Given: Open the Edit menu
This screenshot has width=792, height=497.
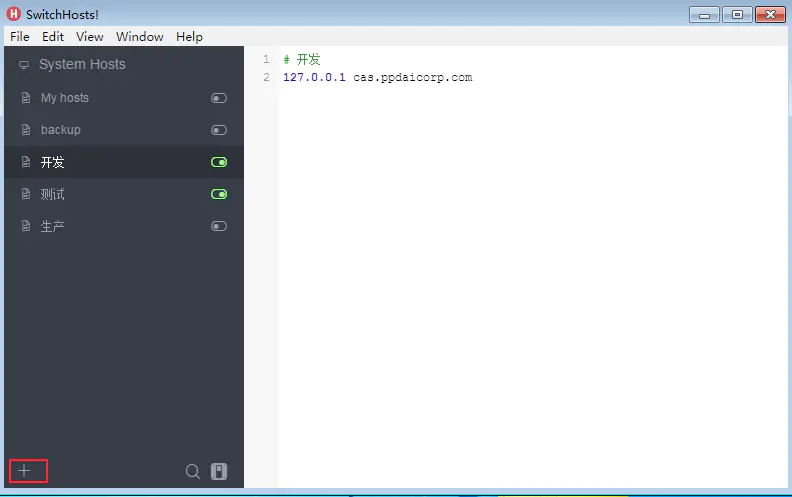Looking at the screenshot, I should tap(53, 36).
